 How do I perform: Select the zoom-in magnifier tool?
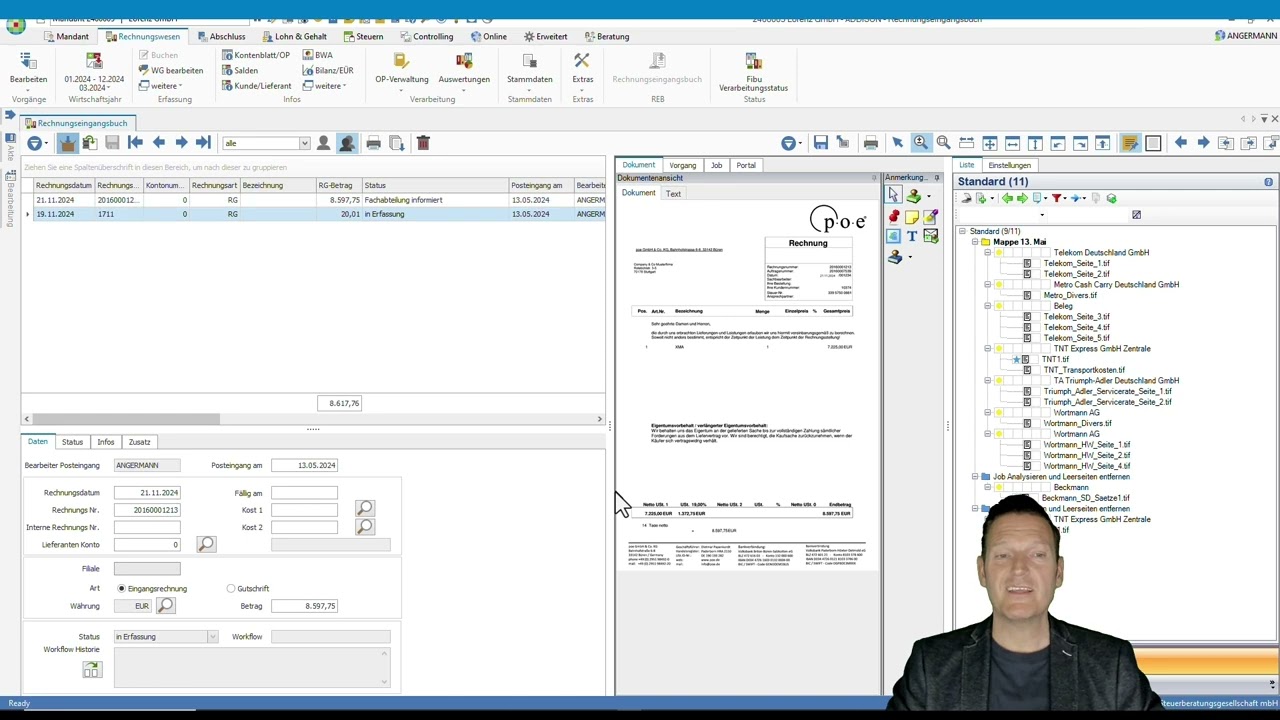(x=920, y=143)
